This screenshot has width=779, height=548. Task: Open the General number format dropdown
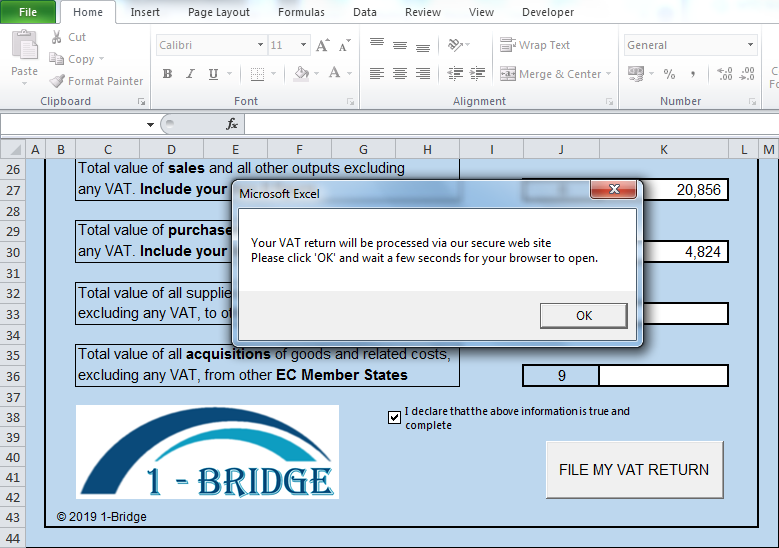click(x=750, y=45)
